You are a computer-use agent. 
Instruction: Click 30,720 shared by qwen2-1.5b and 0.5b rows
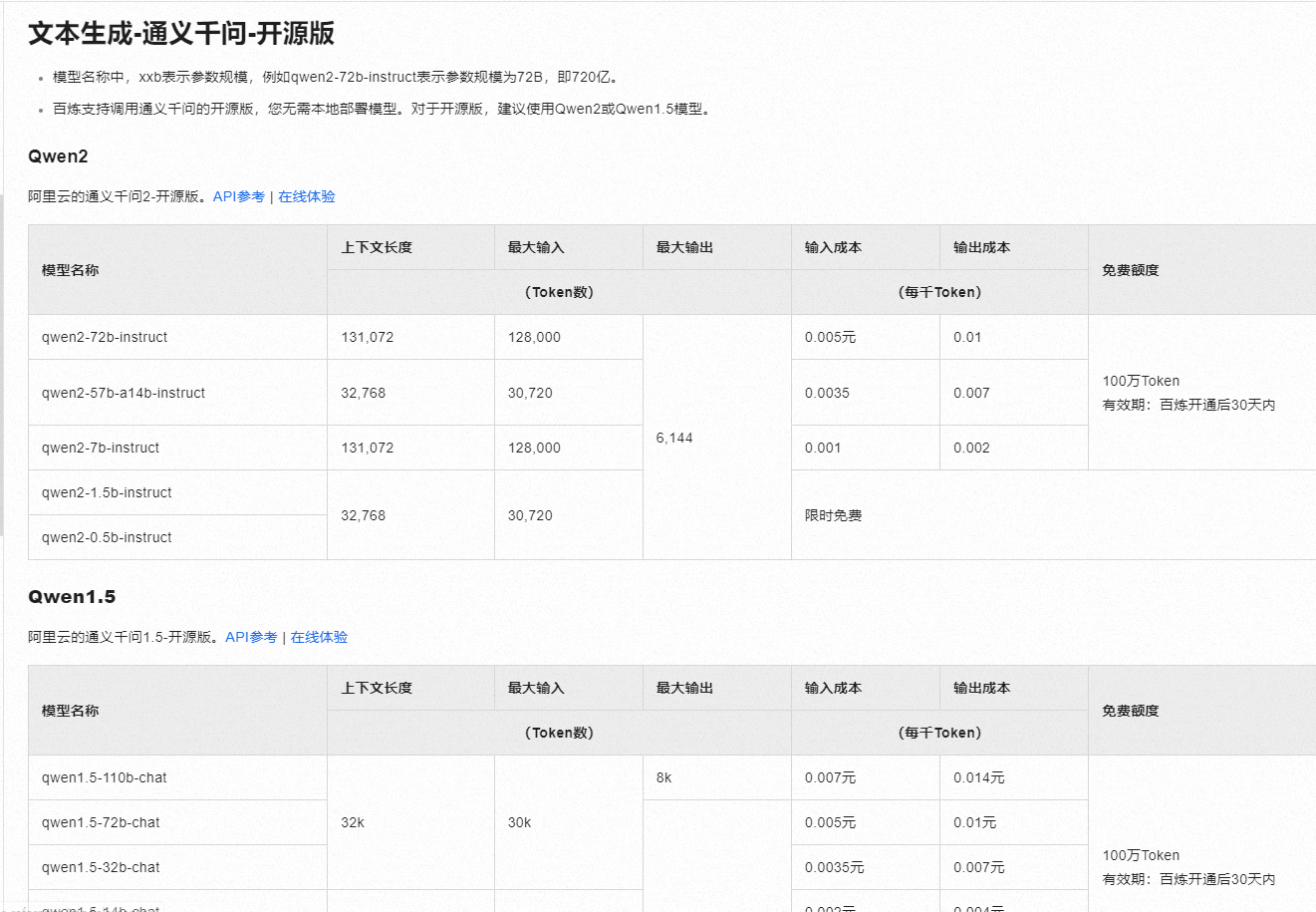click(530, 515)
